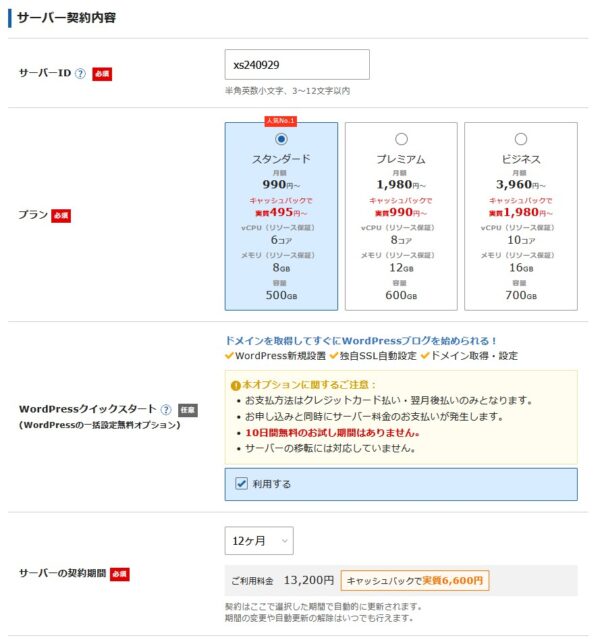The width and height of the screenshot is (602, 640).
Task: Click the プレミアム 600GB capacity value
Action: pos(401,295)
